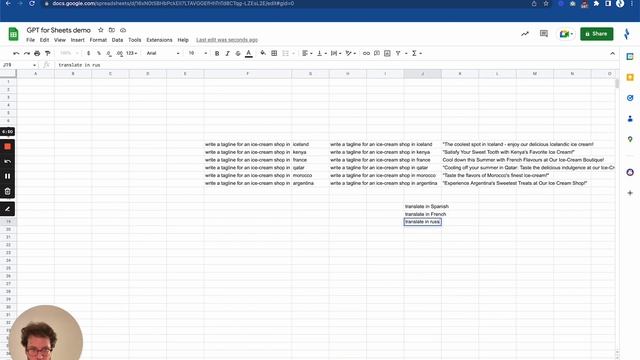Viewport: 640px width, 360px height.
Task: Open the zoom level dropdown
Action: [69, 53]
